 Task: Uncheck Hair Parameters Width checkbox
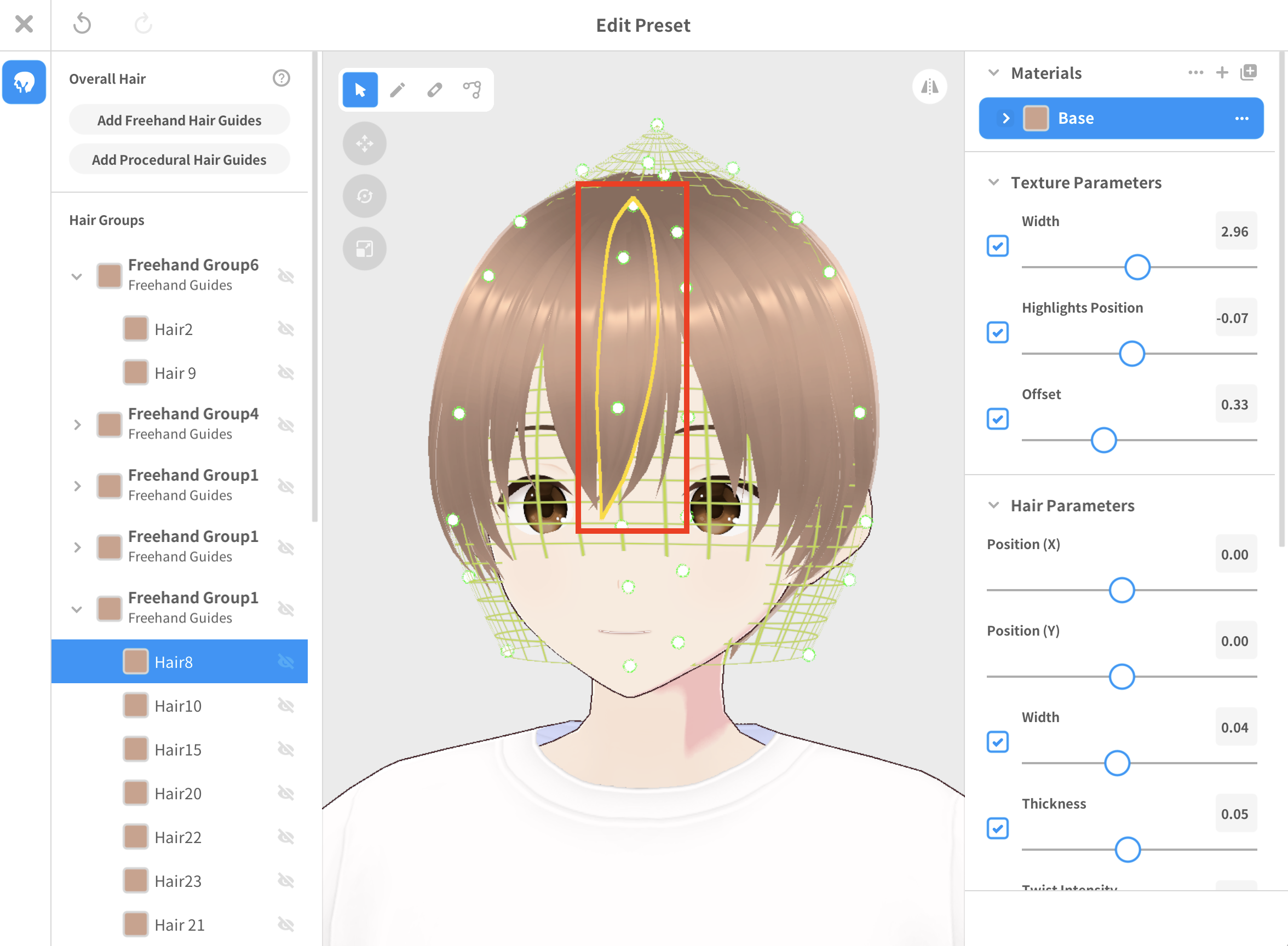[998, 742]
